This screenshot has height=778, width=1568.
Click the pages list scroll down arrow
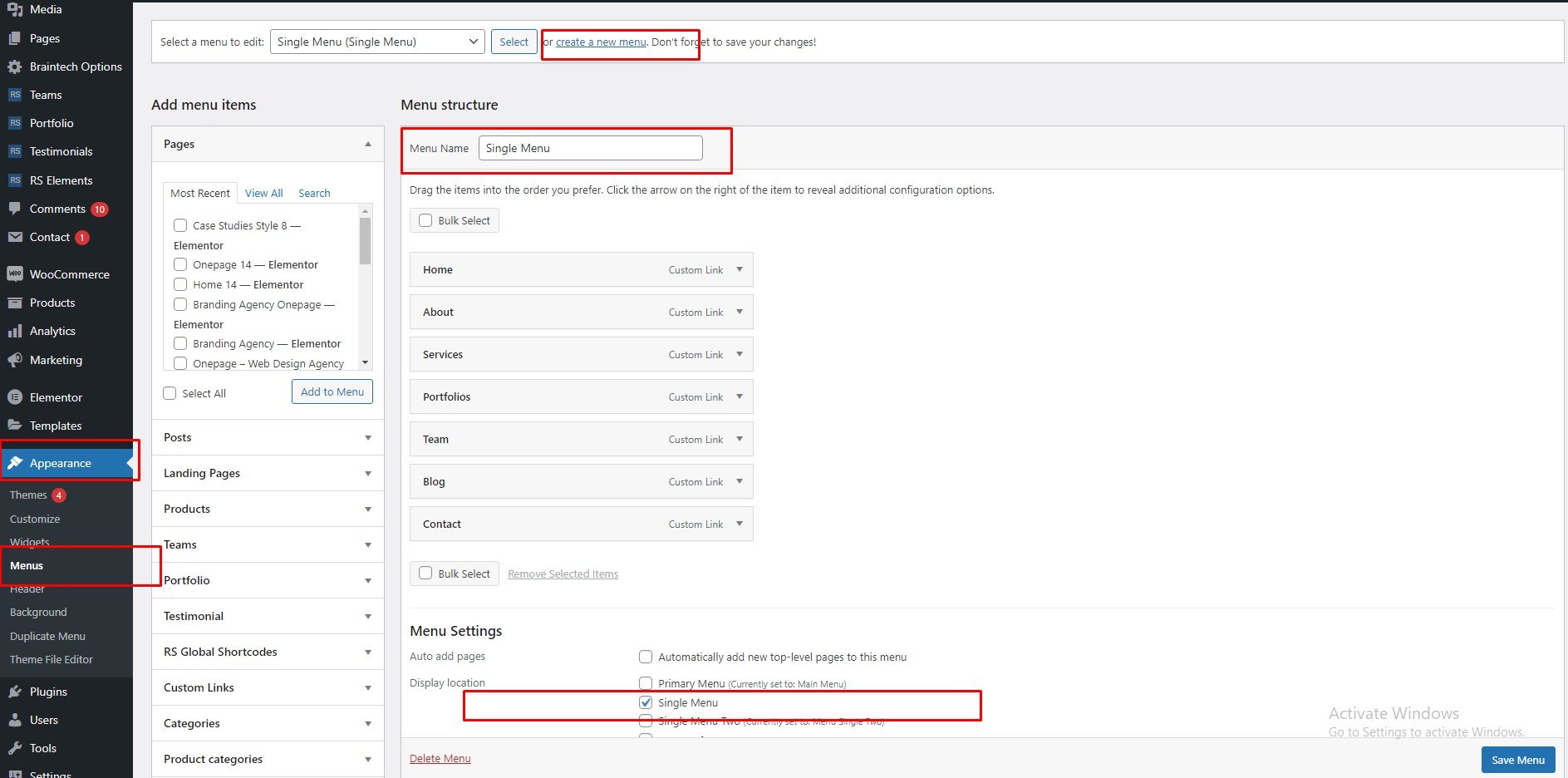[365, 362]
